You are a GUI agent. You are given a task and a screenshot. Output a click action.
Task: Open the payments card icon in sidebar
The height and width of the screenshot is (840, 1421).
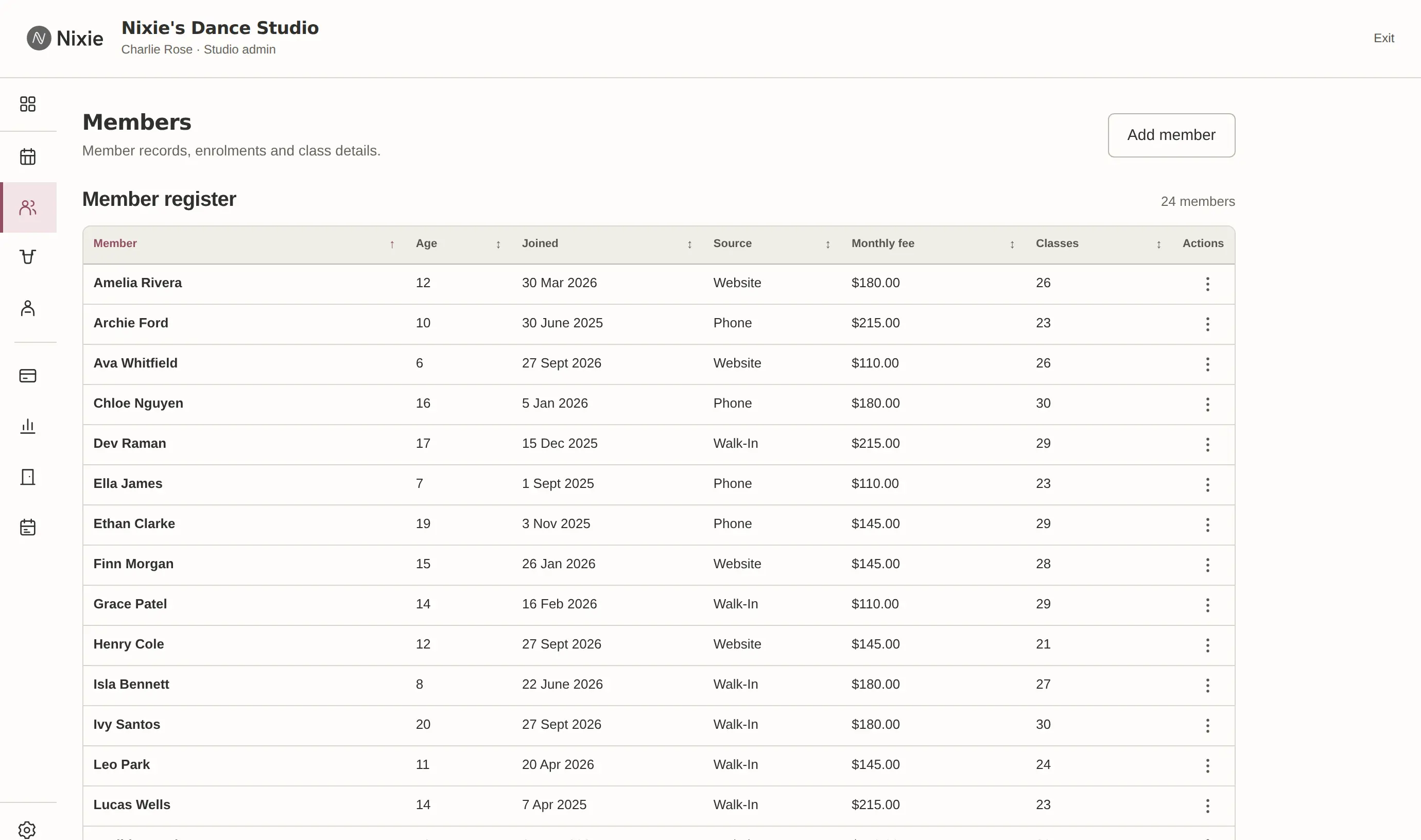(x=28, y=376)
